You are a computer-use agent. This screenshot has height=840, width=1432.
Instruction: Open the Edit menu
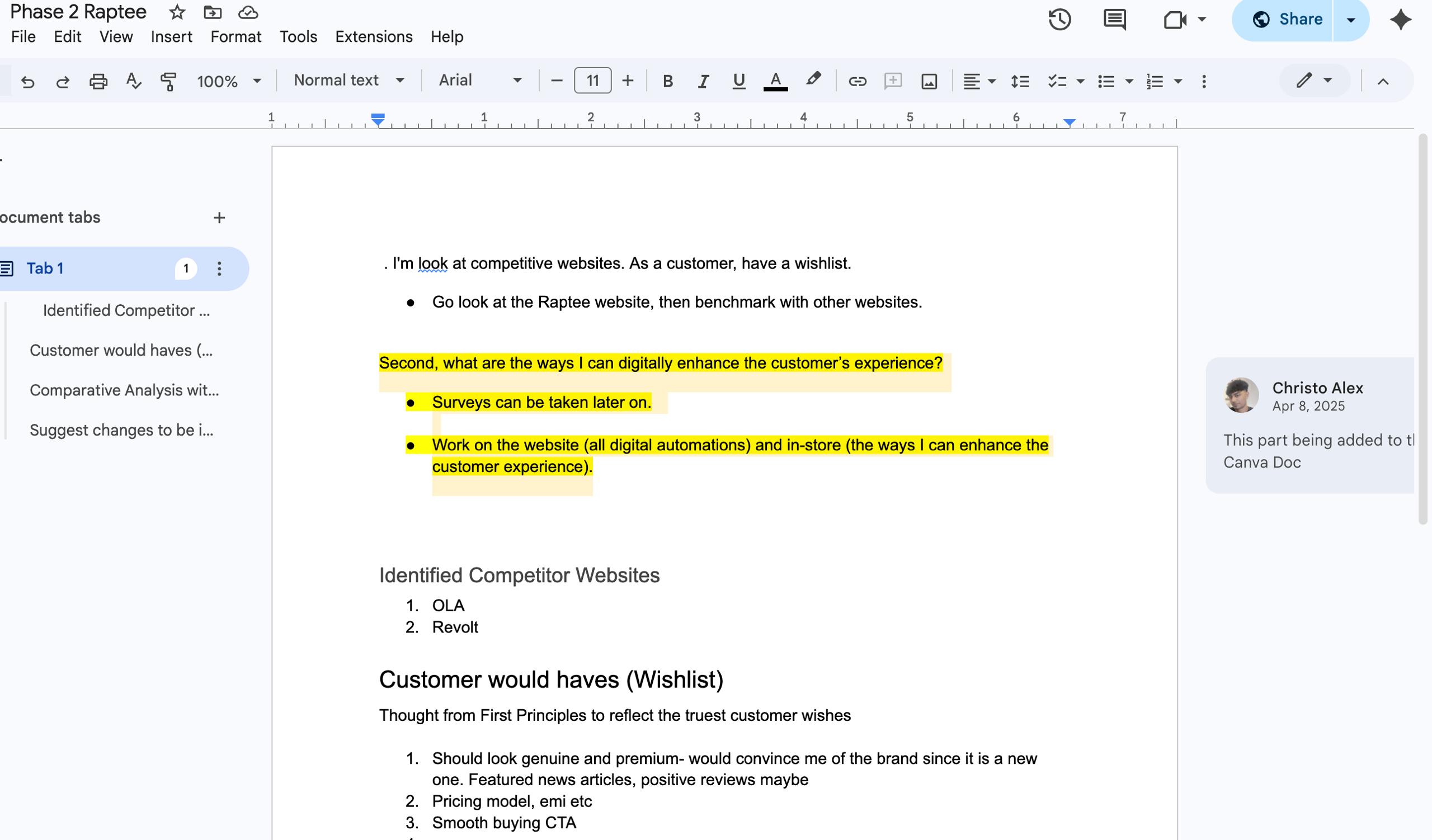67,37
